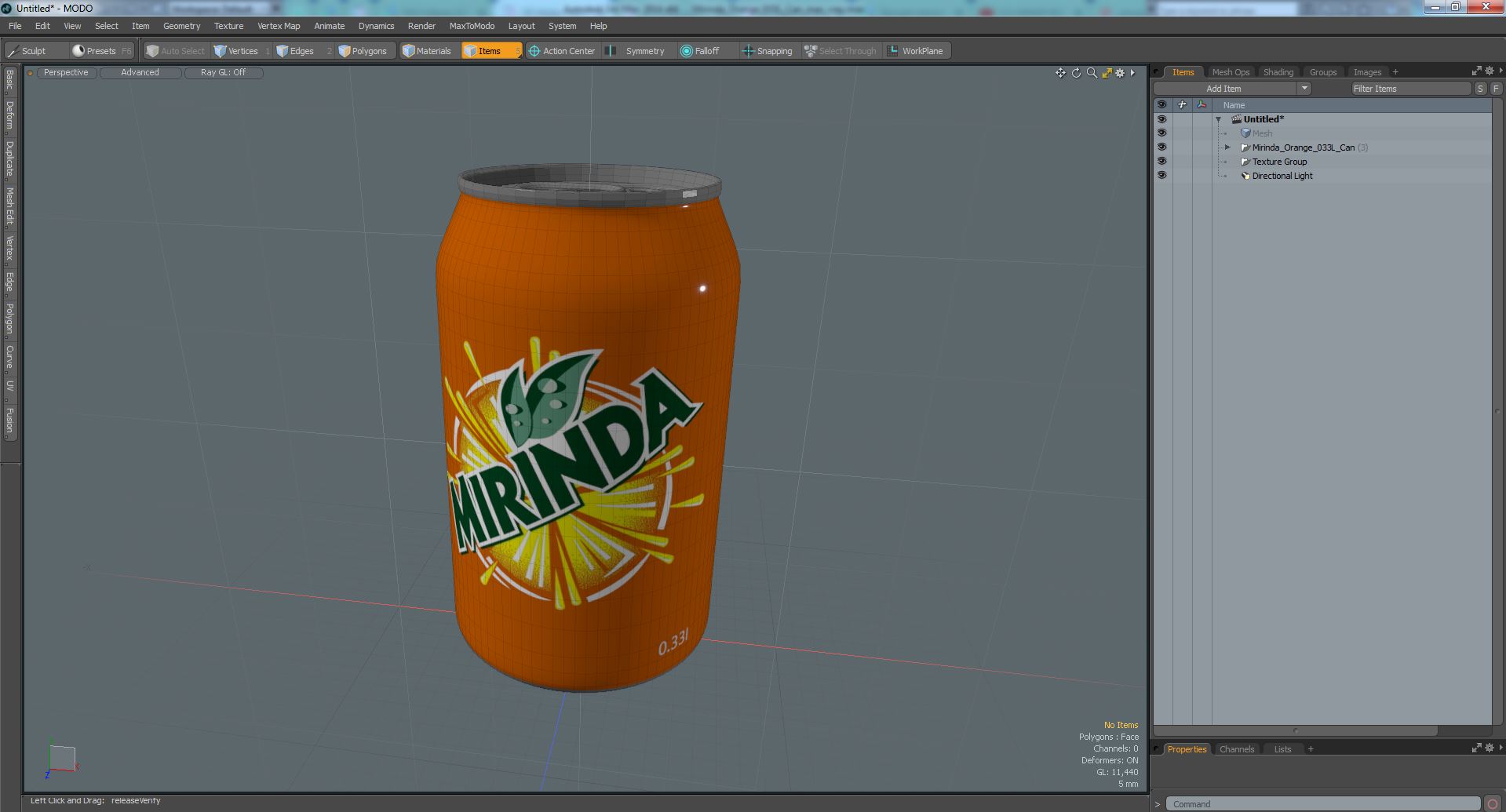The image size is (1506, 812).
Task: Open the MaxToModo menu
Action: tap(472, 26)
